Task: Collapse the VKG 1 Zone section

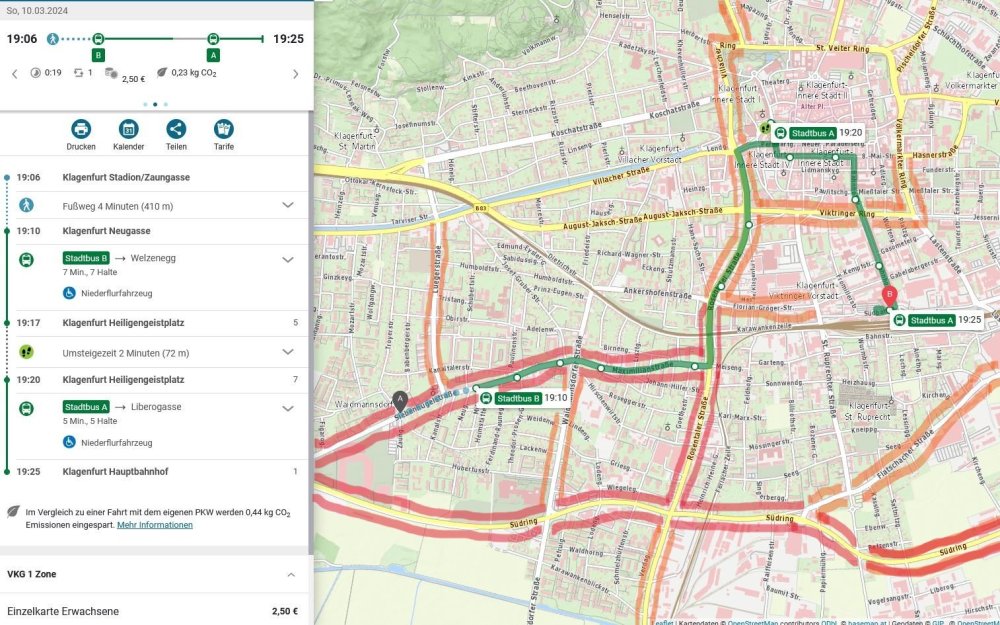Action: (x=291, y=575)
